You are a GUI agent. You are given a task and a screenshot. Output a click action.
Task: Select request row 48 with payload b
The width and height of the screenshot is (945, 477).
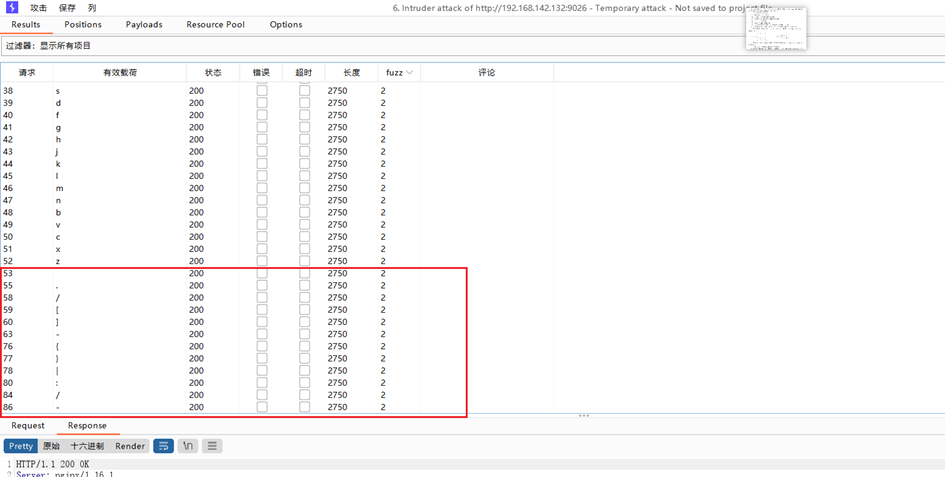[277, 212]
